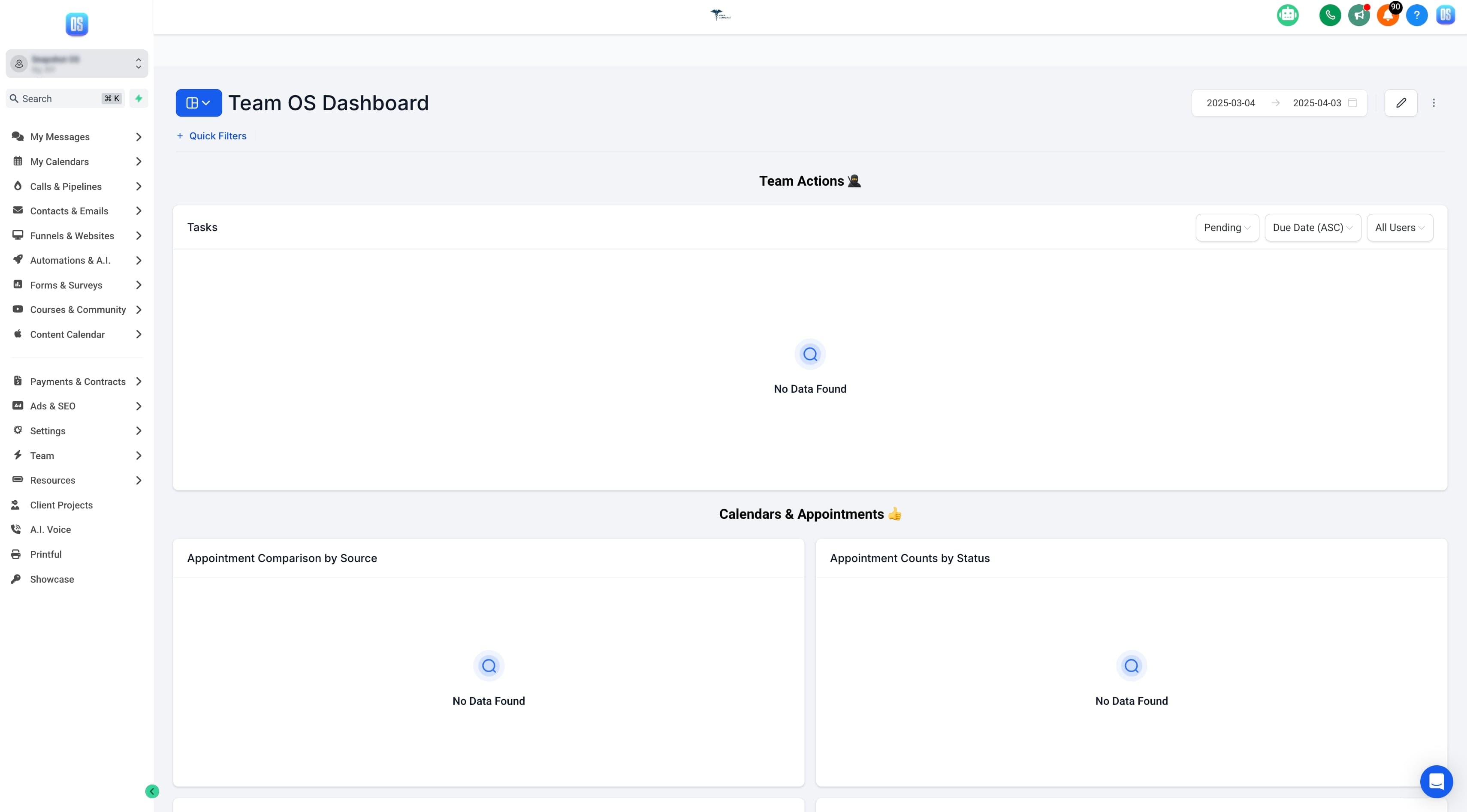Click the My Messages chat icon

tap(18, 137)
